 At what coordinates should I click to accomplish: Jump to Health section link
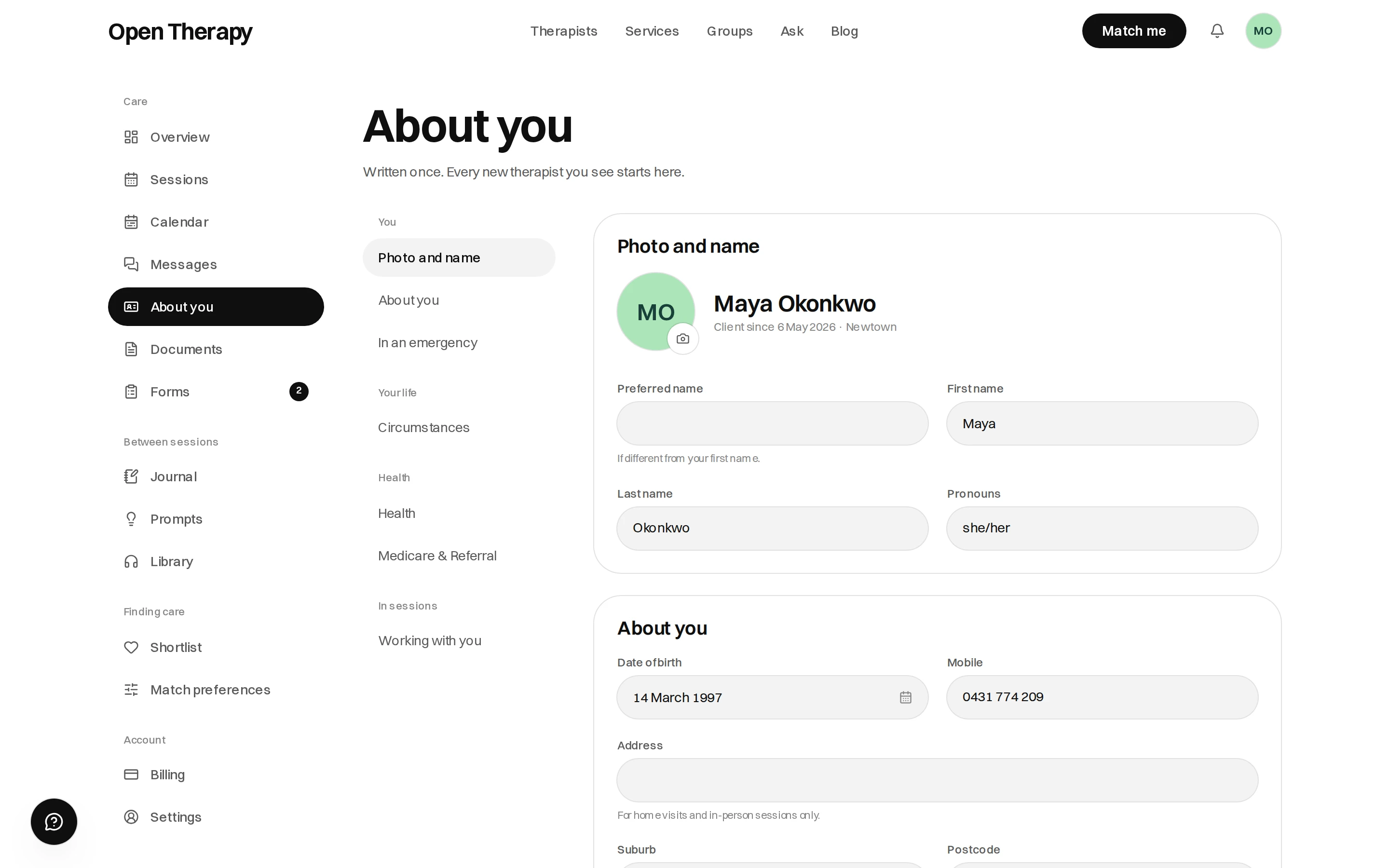tap(396, 513)
